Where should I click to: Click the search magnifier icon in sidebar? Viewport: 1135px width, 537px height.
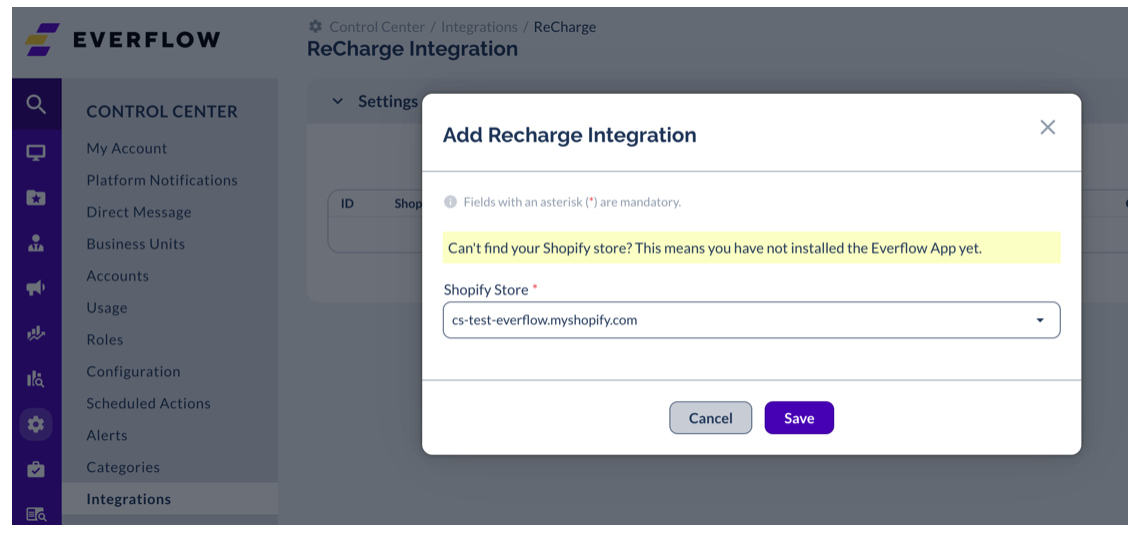pos(36,104)
